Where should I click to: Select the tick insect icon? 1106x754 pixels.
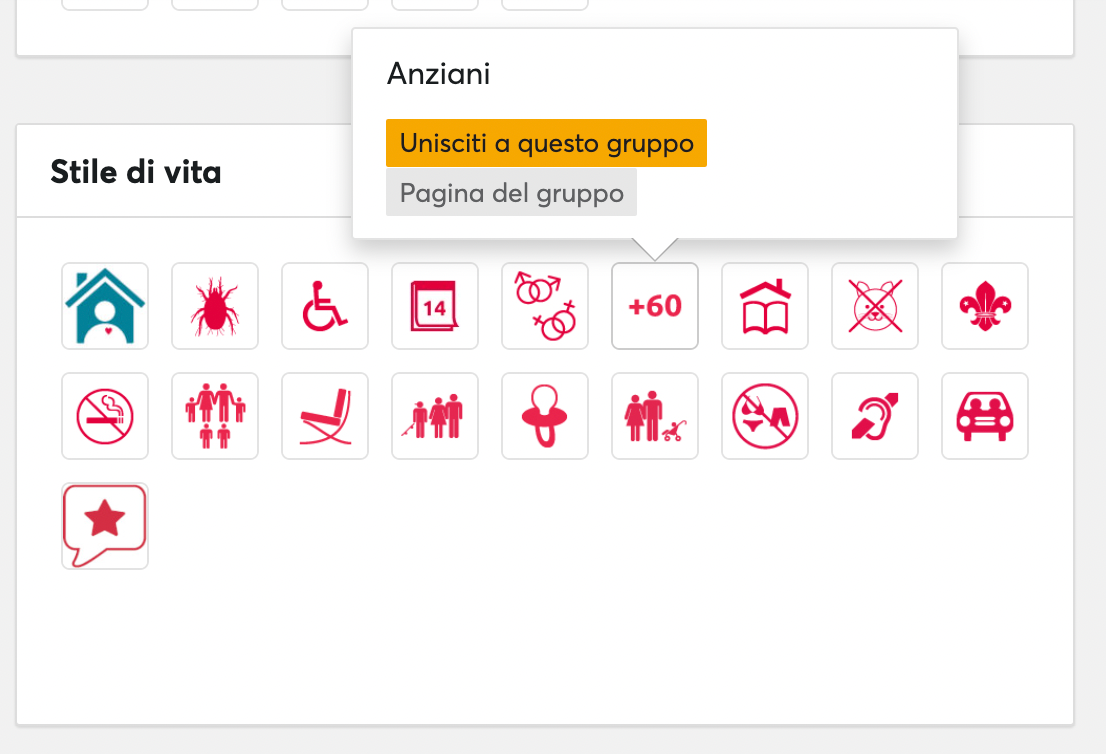pyautogui.click(x=215, y=306)
